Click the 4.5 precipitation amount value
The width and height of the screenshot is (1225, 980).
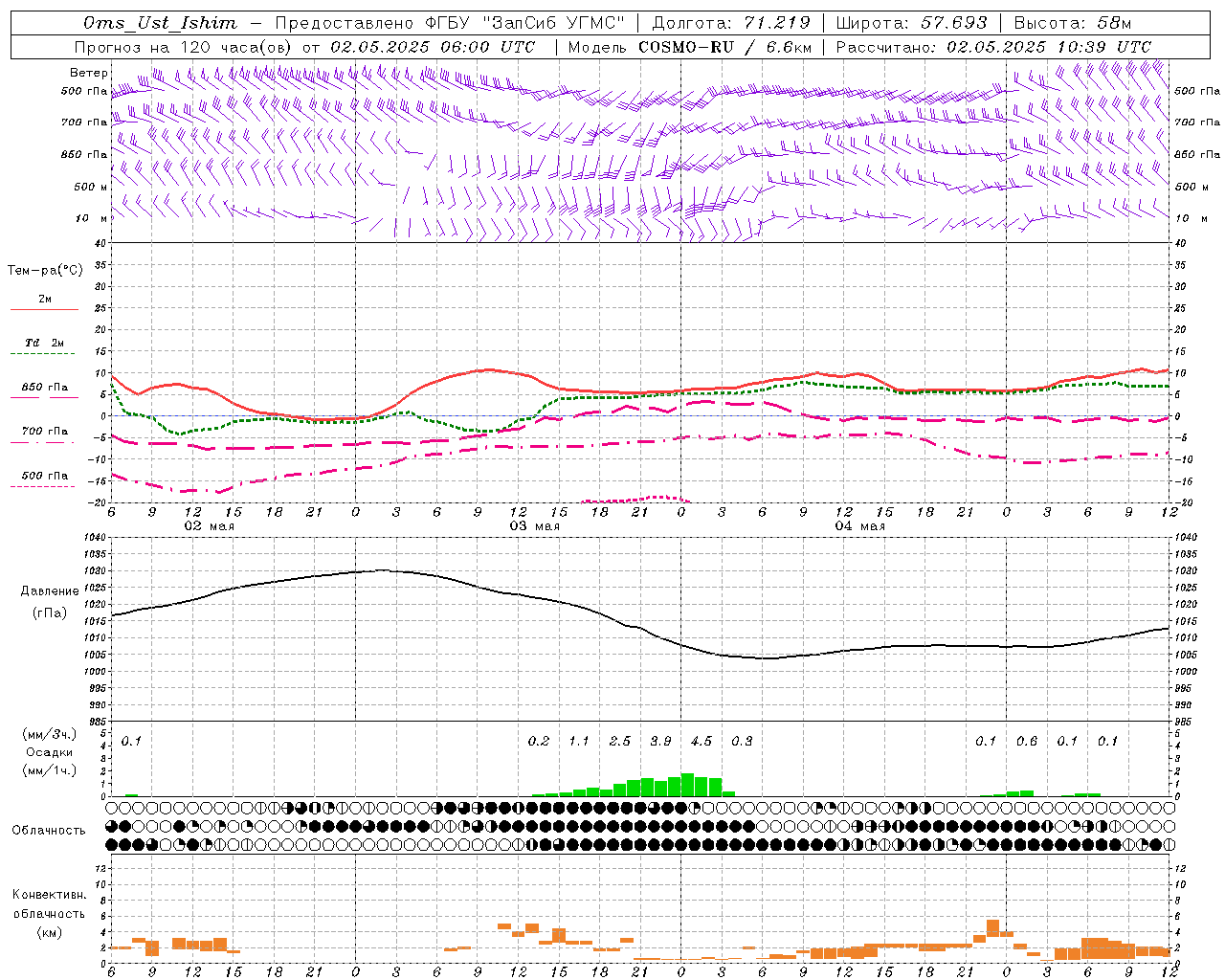point(701,741)
